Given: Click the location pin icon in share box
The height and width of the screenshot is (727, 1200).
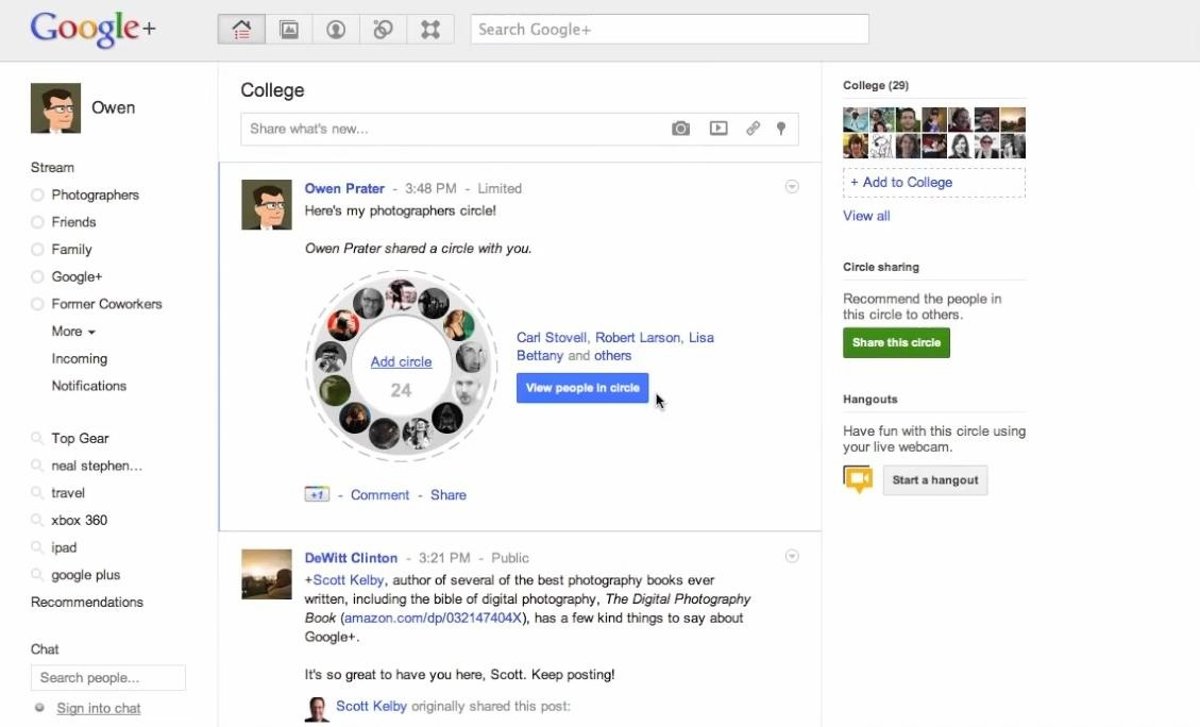Looking at the screenshot, I should [x=781, y=128].
